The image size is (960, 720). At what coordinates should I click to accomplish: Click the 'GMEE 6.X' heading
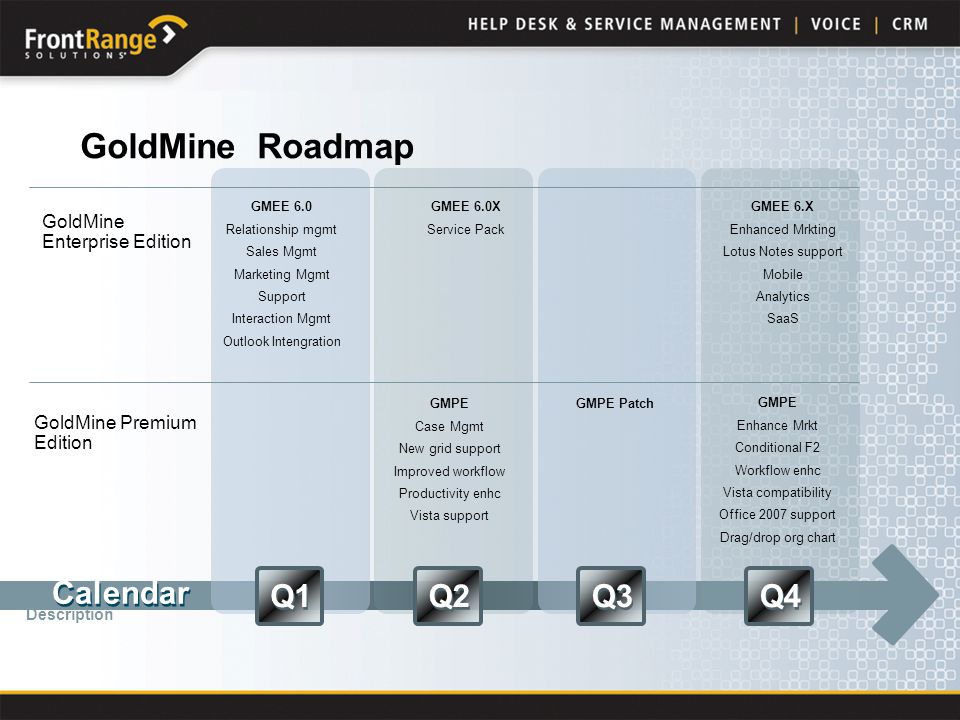[x=782, y=206]
